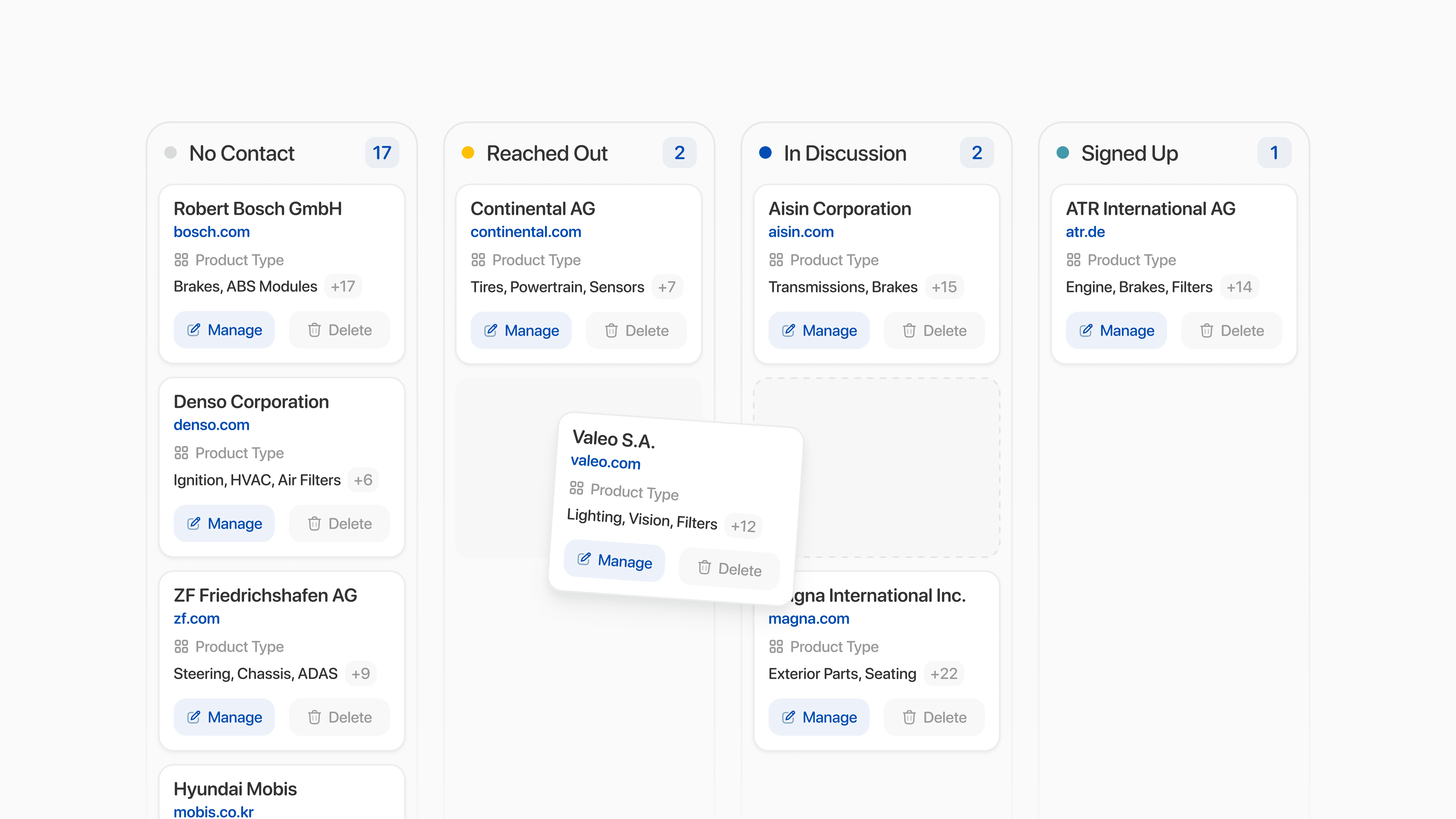
Task: Select the Signed Up column header
Action: [x=1129, y=153]
